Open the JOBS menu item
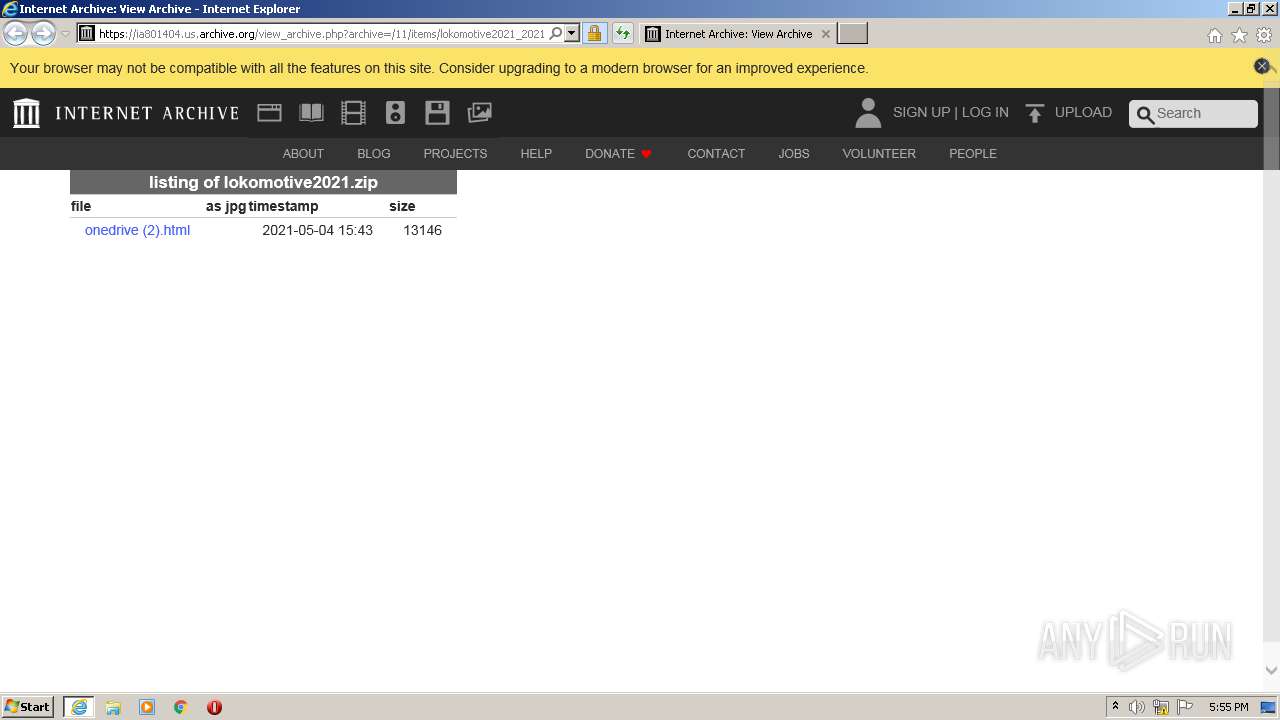1280x720 pixels. click(794, 153)
